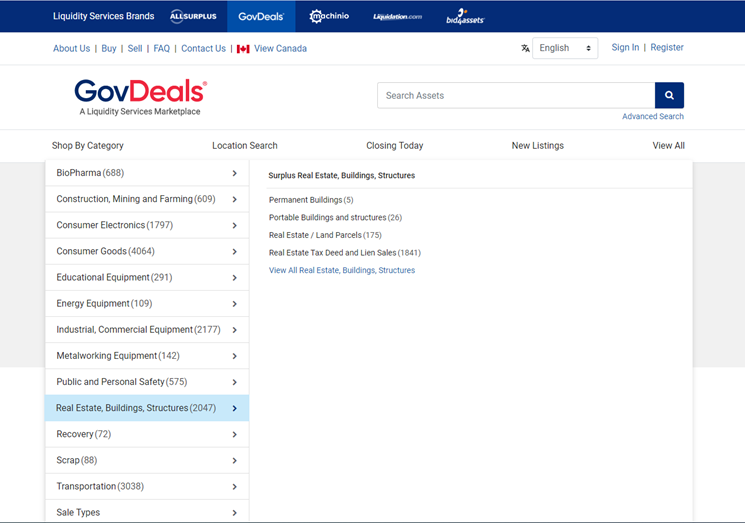The width and height of the screenshot is (745, 523).
Task: Select Energy Equipment (109) category
Action: point(104,304)
